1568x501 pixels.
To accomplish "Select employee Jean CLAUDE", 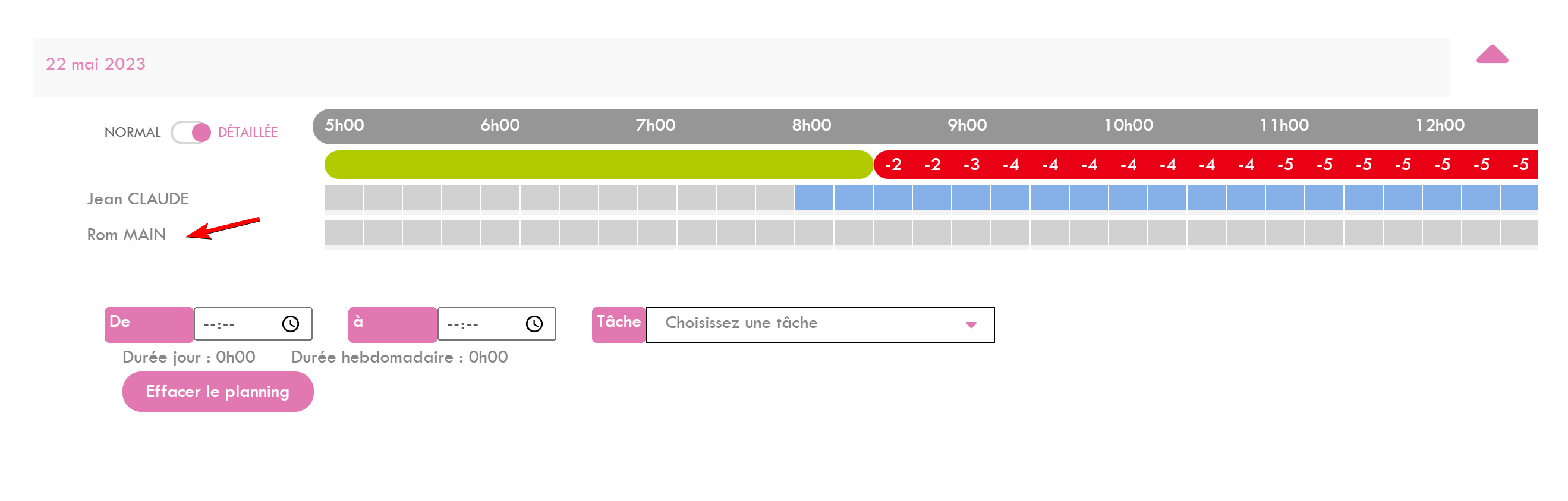I will tap(137, 199).
